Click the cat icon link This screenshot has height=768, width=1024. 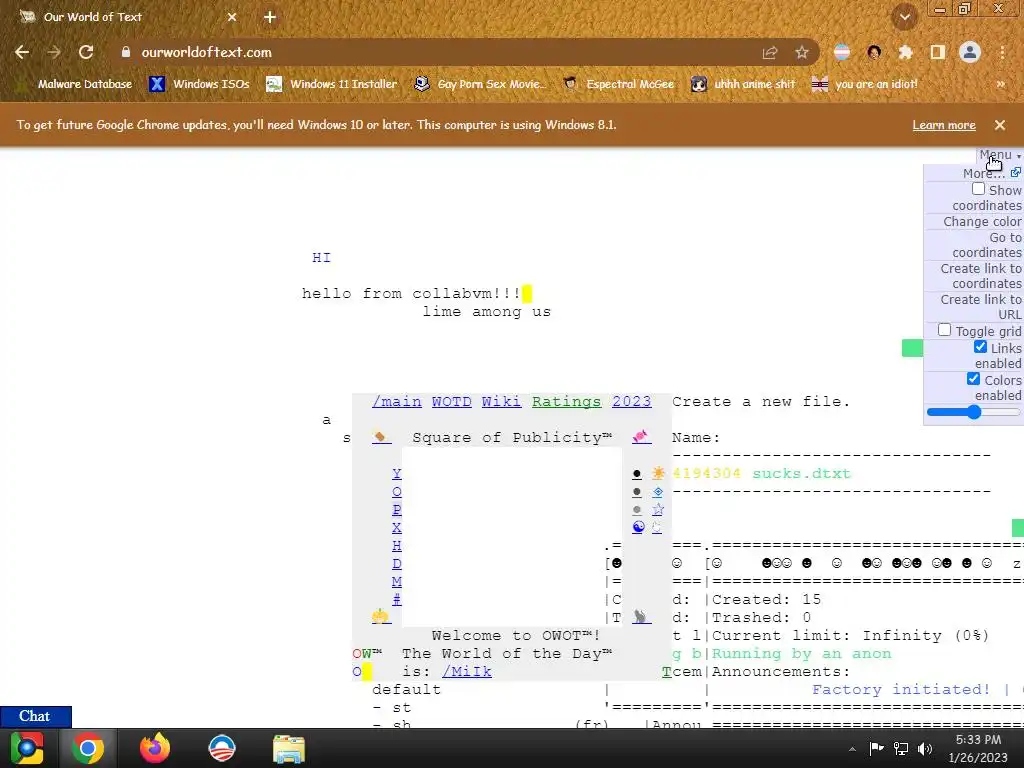coord(641,617)
